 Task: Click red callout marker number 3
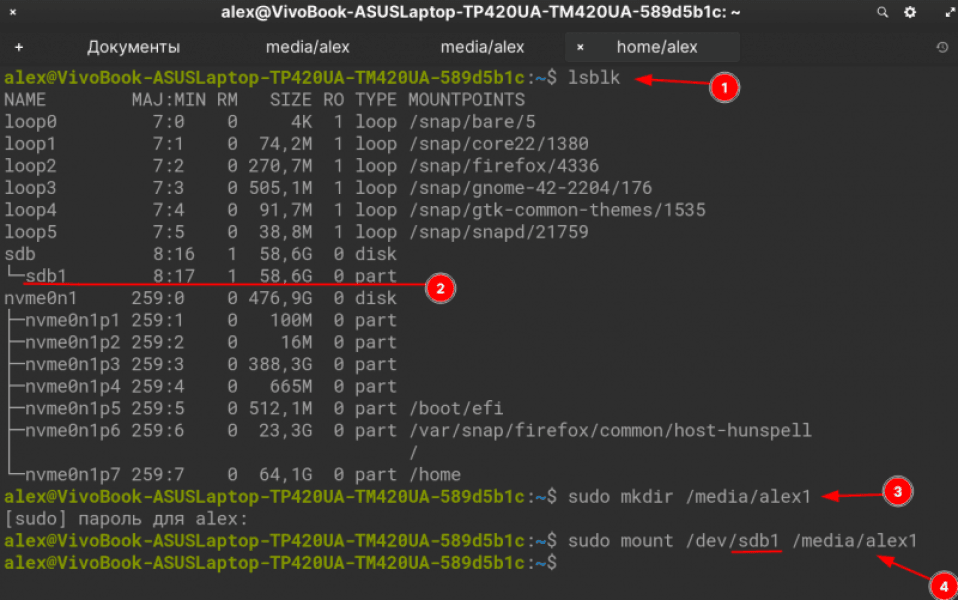[897, 491]
